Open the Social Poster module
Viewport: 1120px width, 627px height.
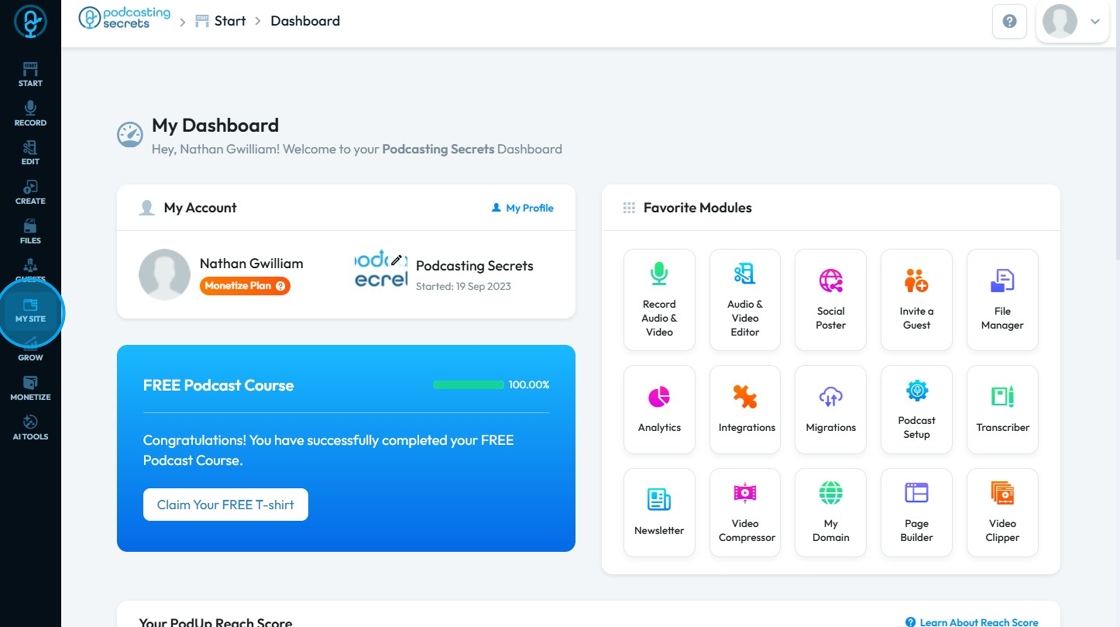[830, 300]
